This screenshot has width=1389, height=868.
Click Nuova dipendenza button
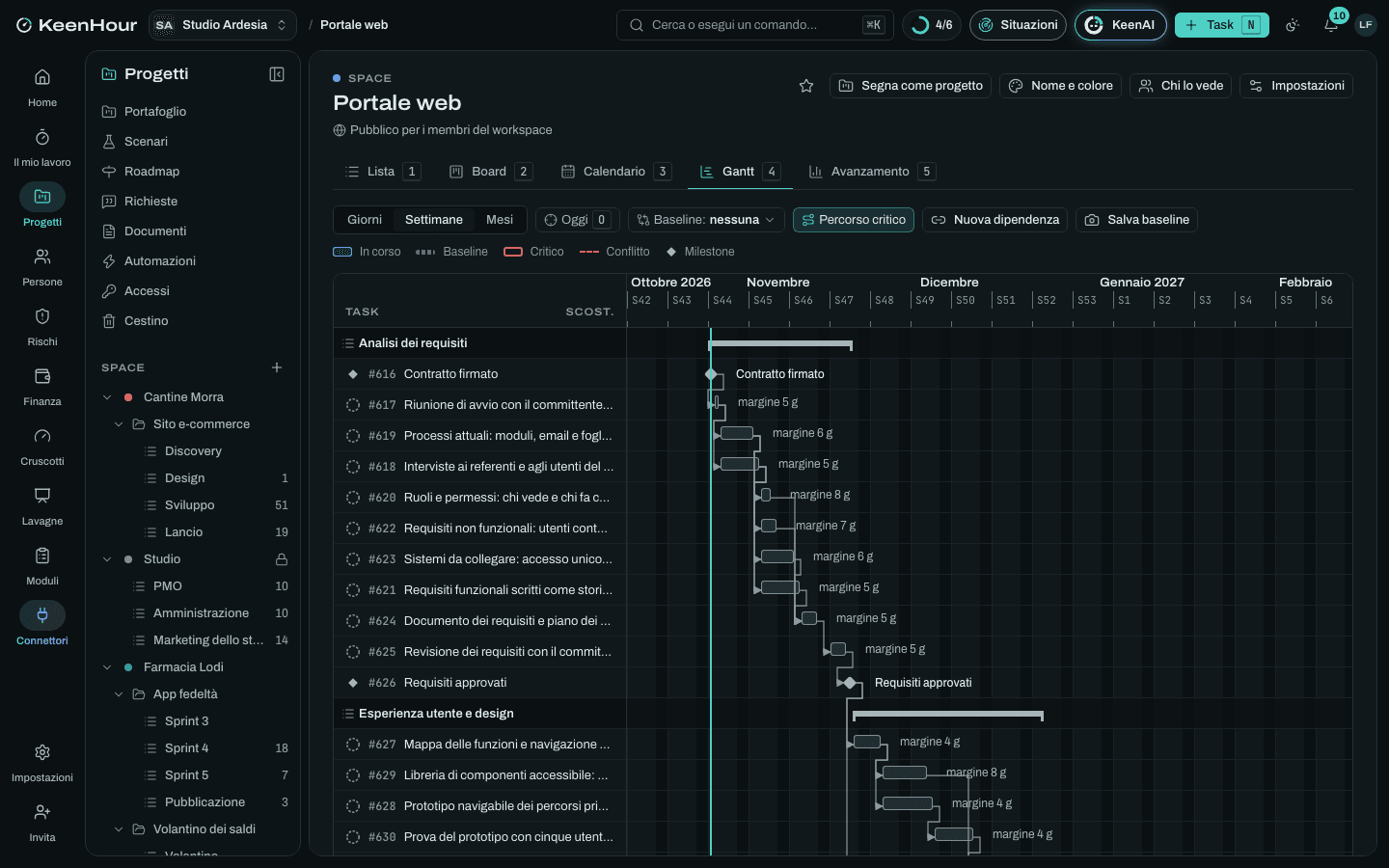point(994,220)
